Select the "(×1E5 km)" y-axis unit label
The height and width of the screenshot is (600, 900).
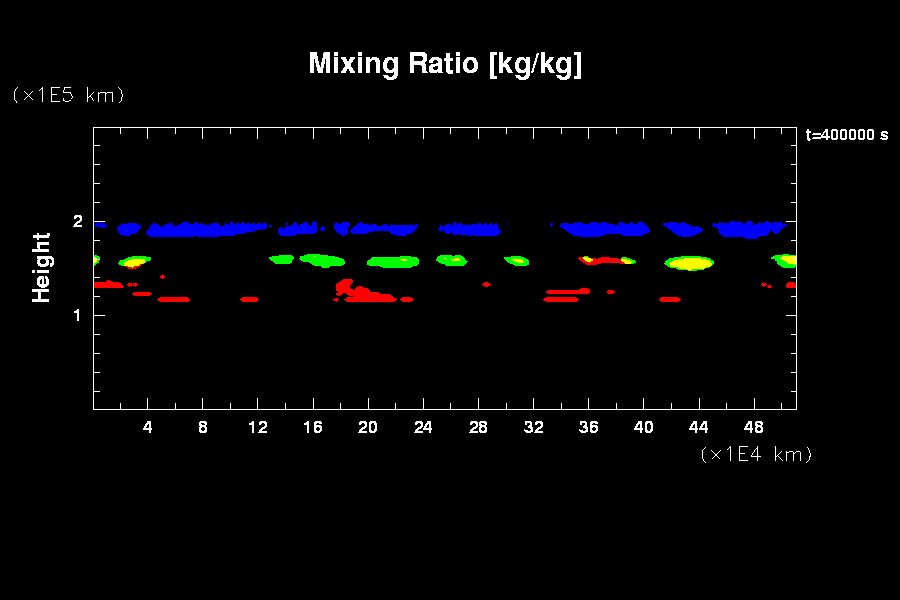(x=68, y=95)
